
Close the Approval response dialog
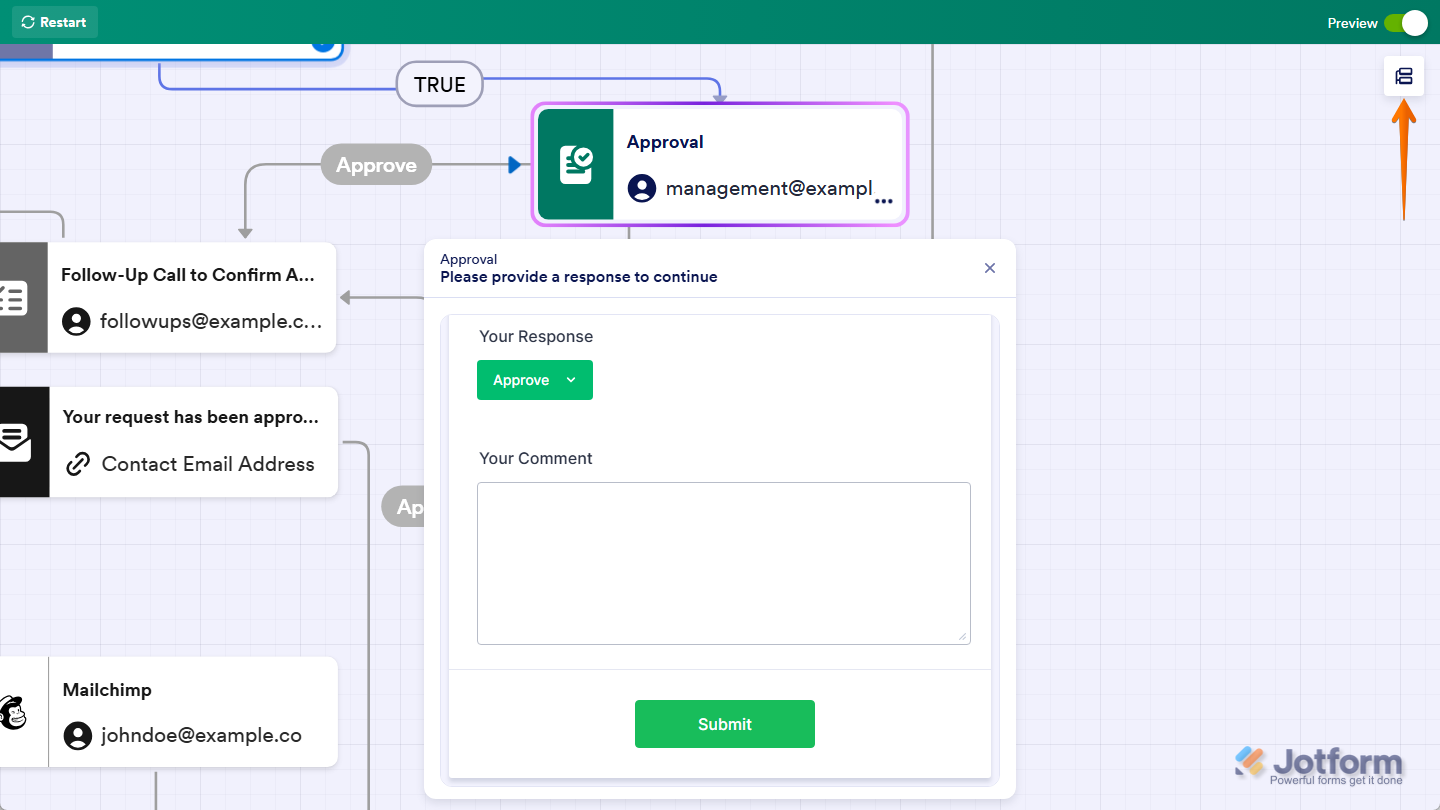click(x=989, y=268)
